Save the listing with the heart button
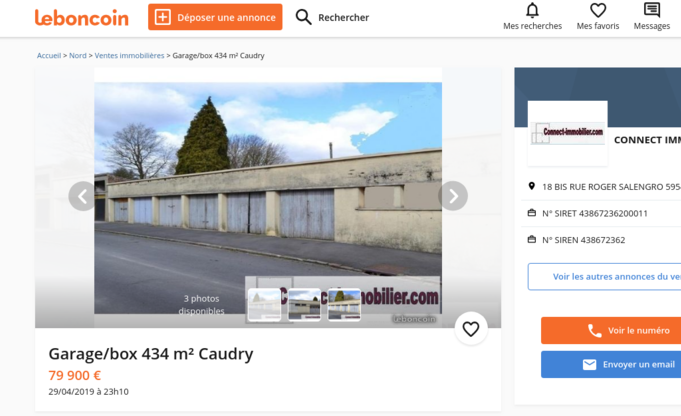 pos(471,329)
